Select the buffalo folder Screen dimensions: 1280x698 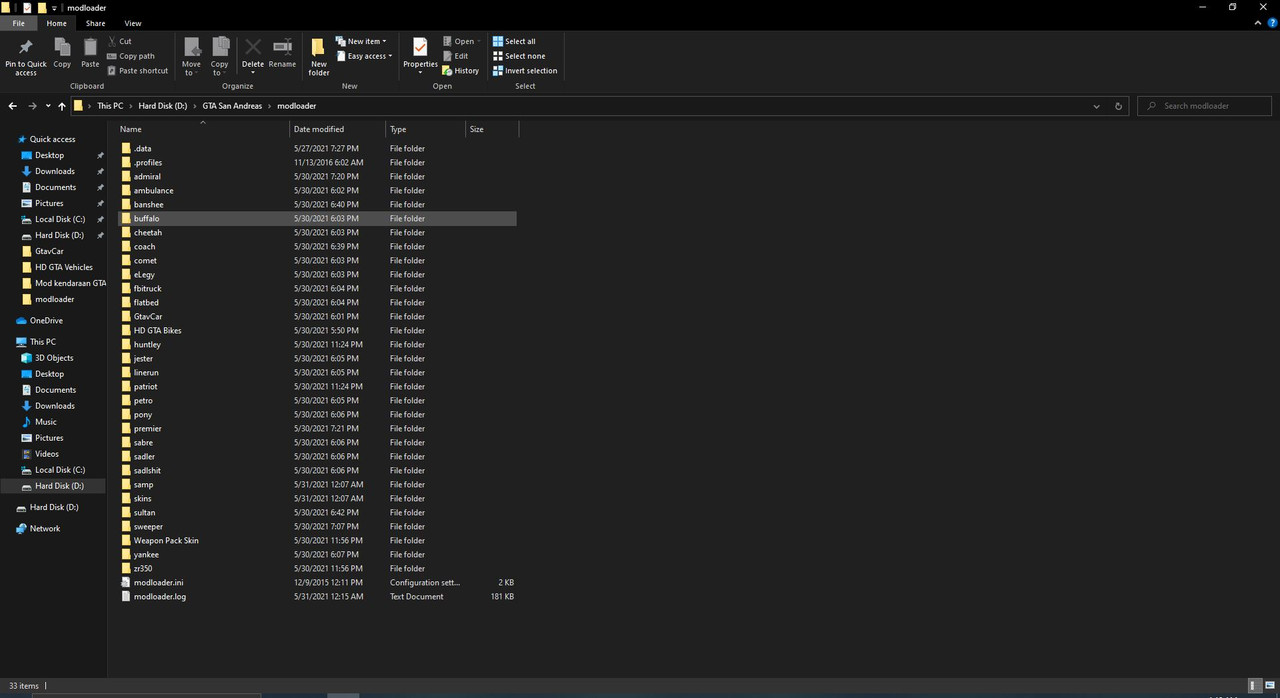pos(146,218)
